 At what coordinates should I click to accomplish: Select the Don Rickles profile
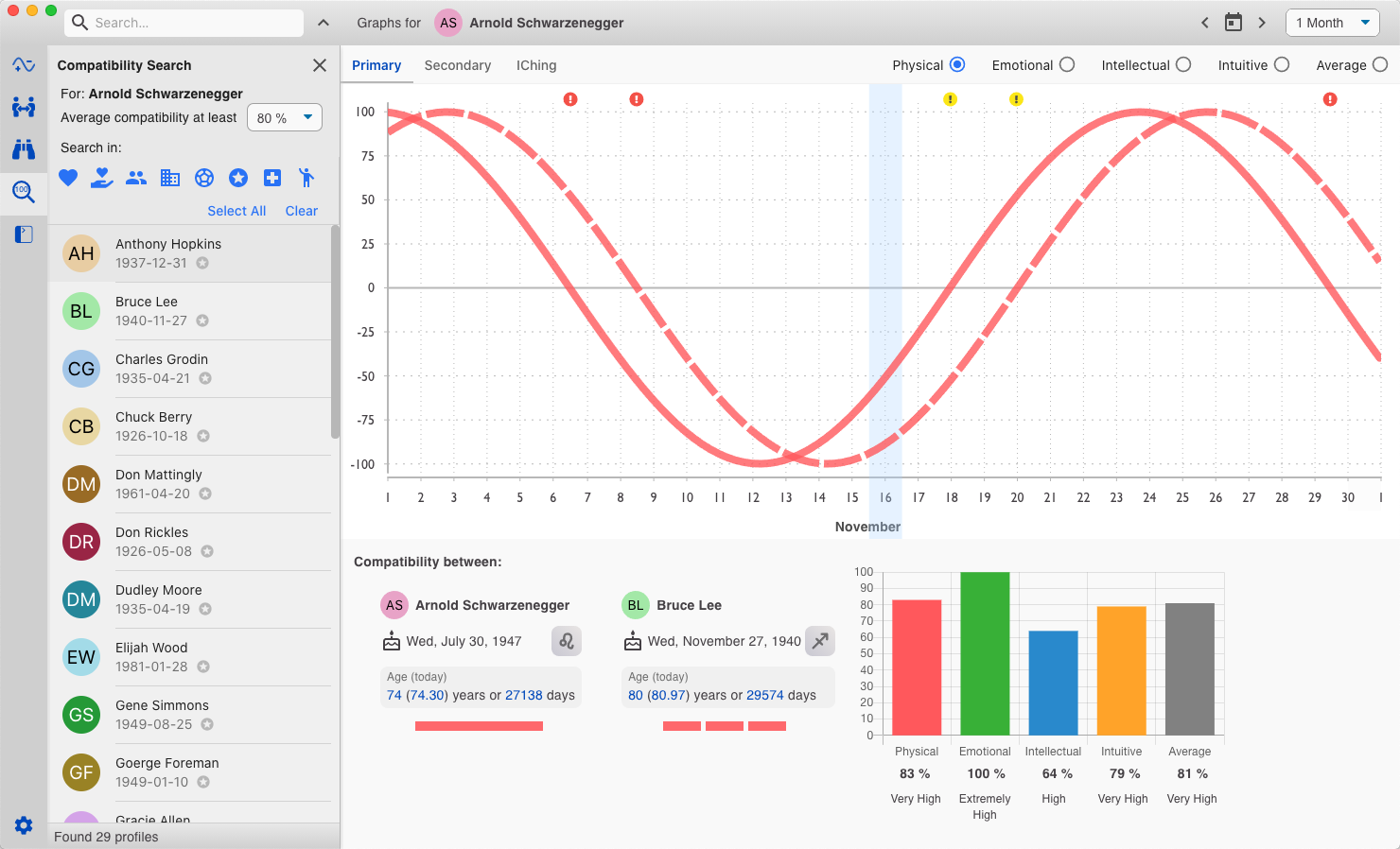click(x=190, y=542)
